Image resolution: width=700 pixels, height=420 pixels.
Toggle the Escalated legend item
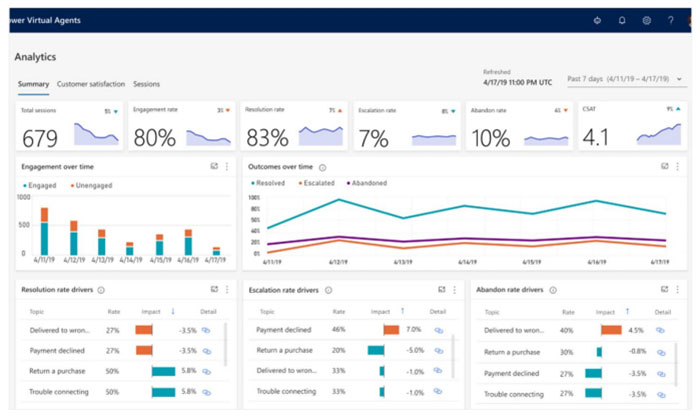point(317,183)
